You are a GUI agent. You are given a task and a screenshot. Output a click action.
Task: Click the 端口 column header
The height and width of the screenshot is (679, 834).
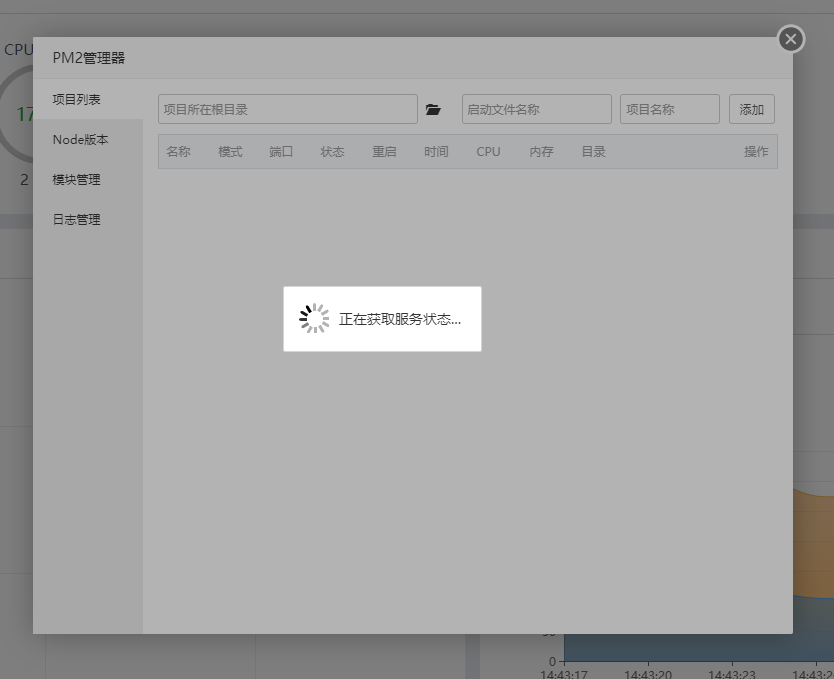281,152
